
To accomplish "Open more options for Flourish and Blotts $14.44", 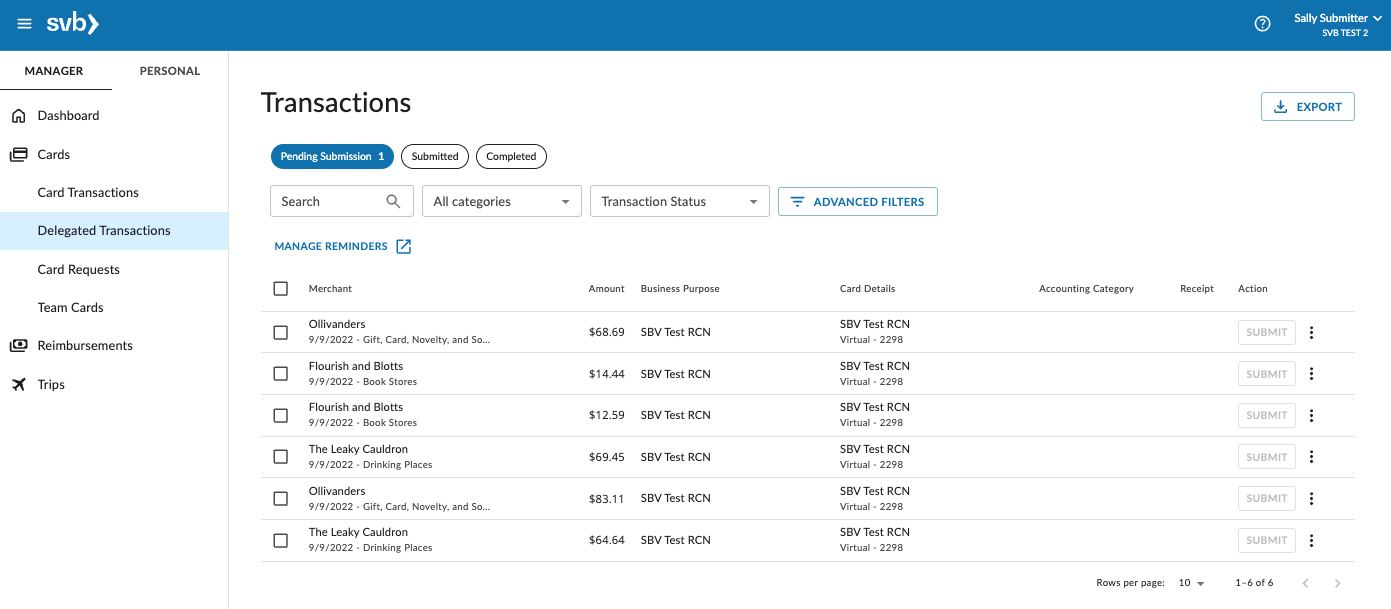I will point(1312,374).
